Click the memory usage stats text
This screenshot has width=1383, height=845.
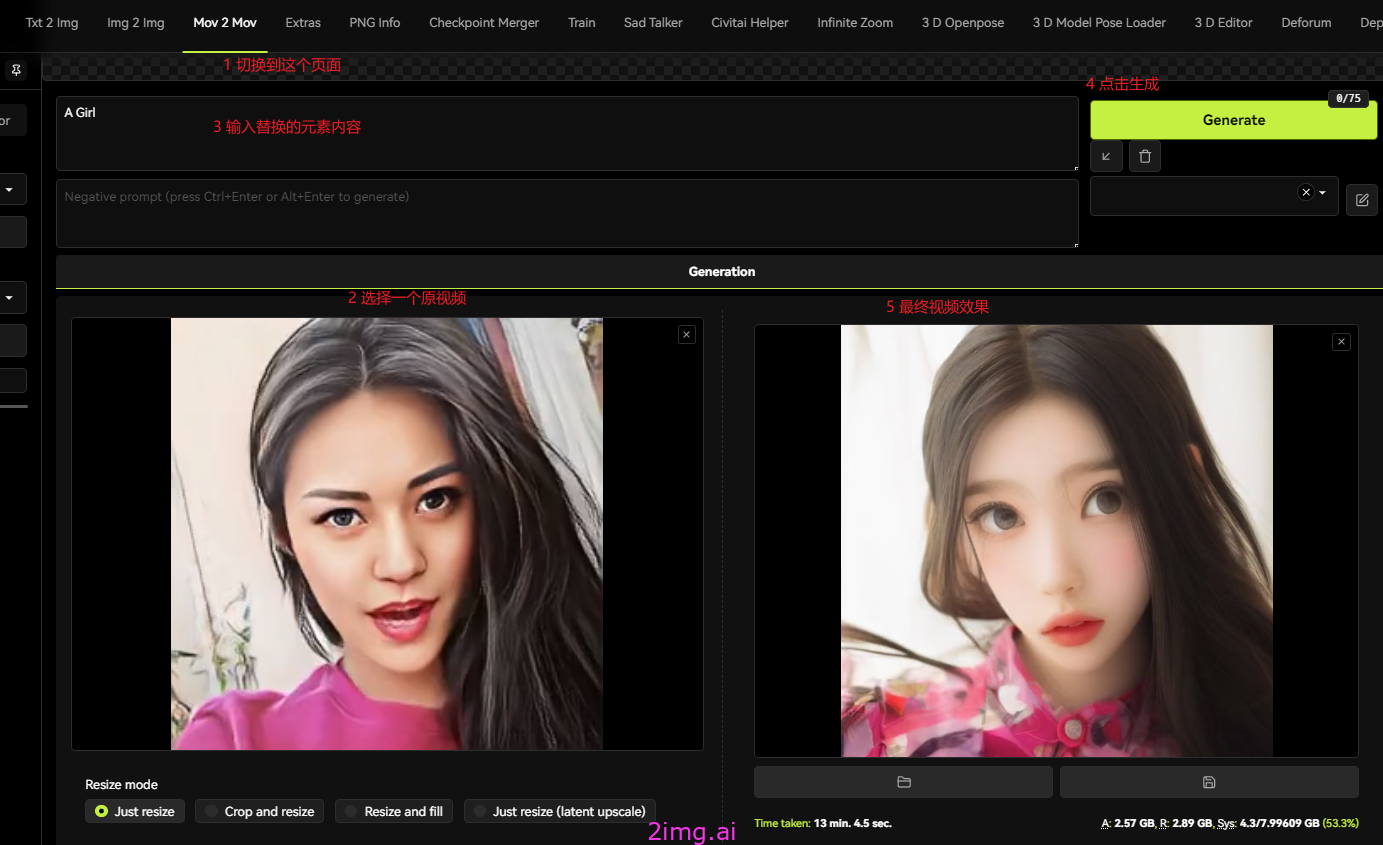[x=1230, y=823]
